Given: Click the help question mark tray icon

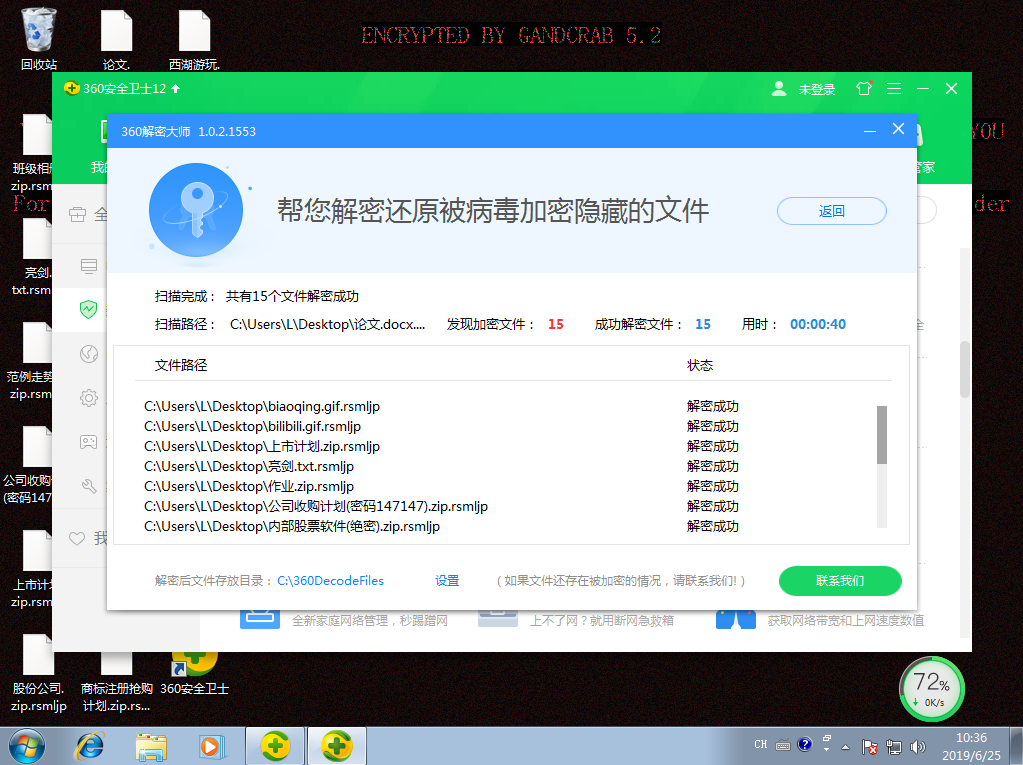Looking at the screenshot, I should tap(804, 744).
